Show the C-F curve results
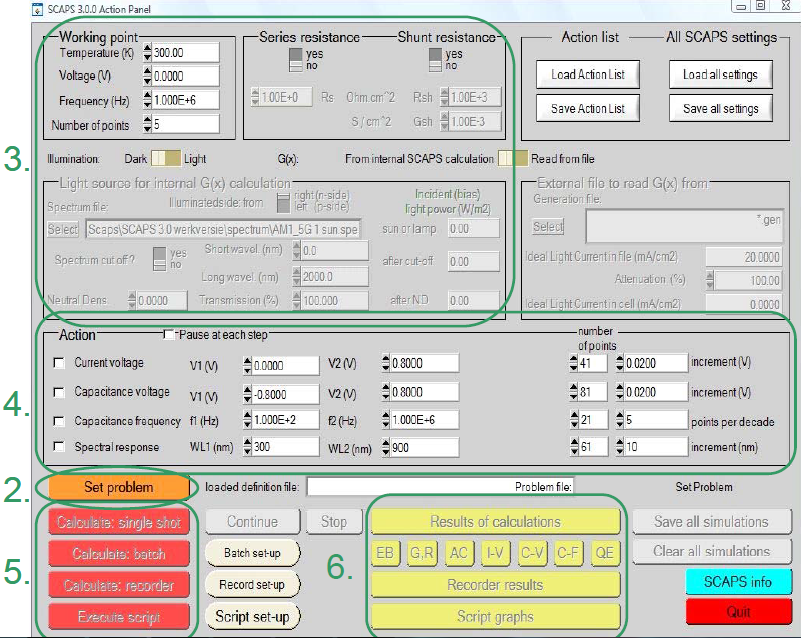The height and width of the screenshot is (638, 801). 568,552
